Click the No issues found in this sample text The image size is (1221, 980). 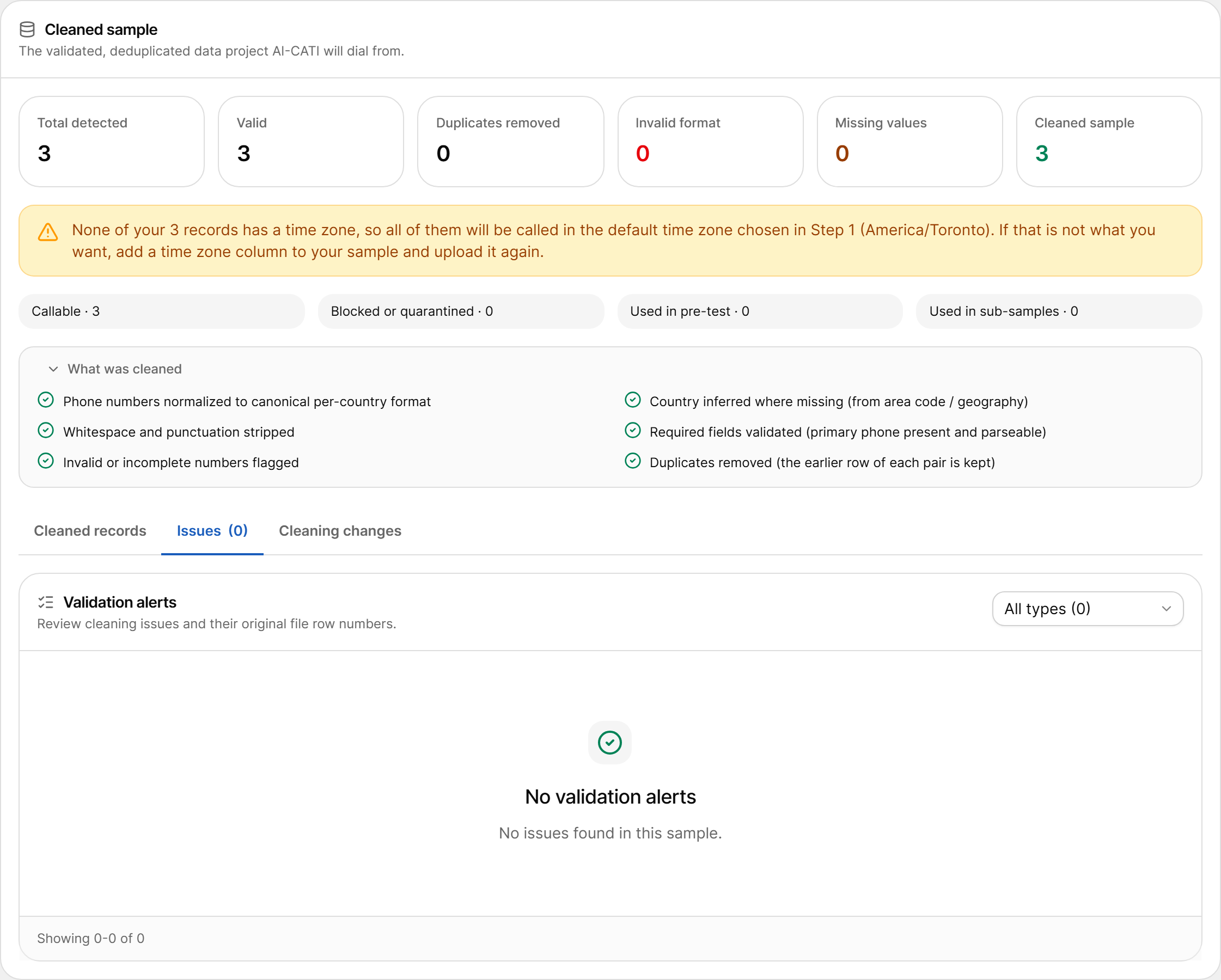pyautogui.click(x=610, y=834)
